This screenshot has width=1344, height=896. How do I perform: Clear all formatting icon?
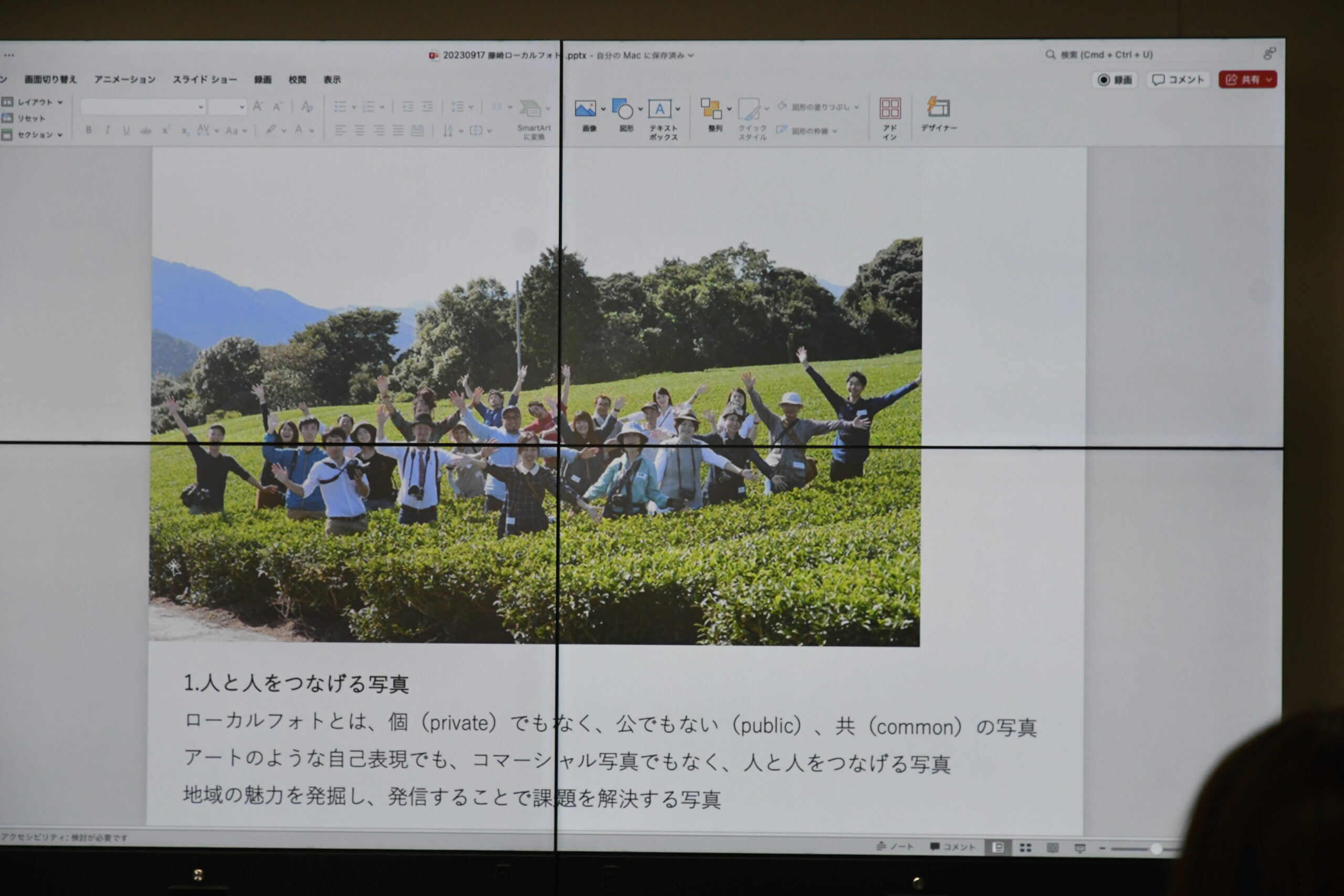point(307,106)
